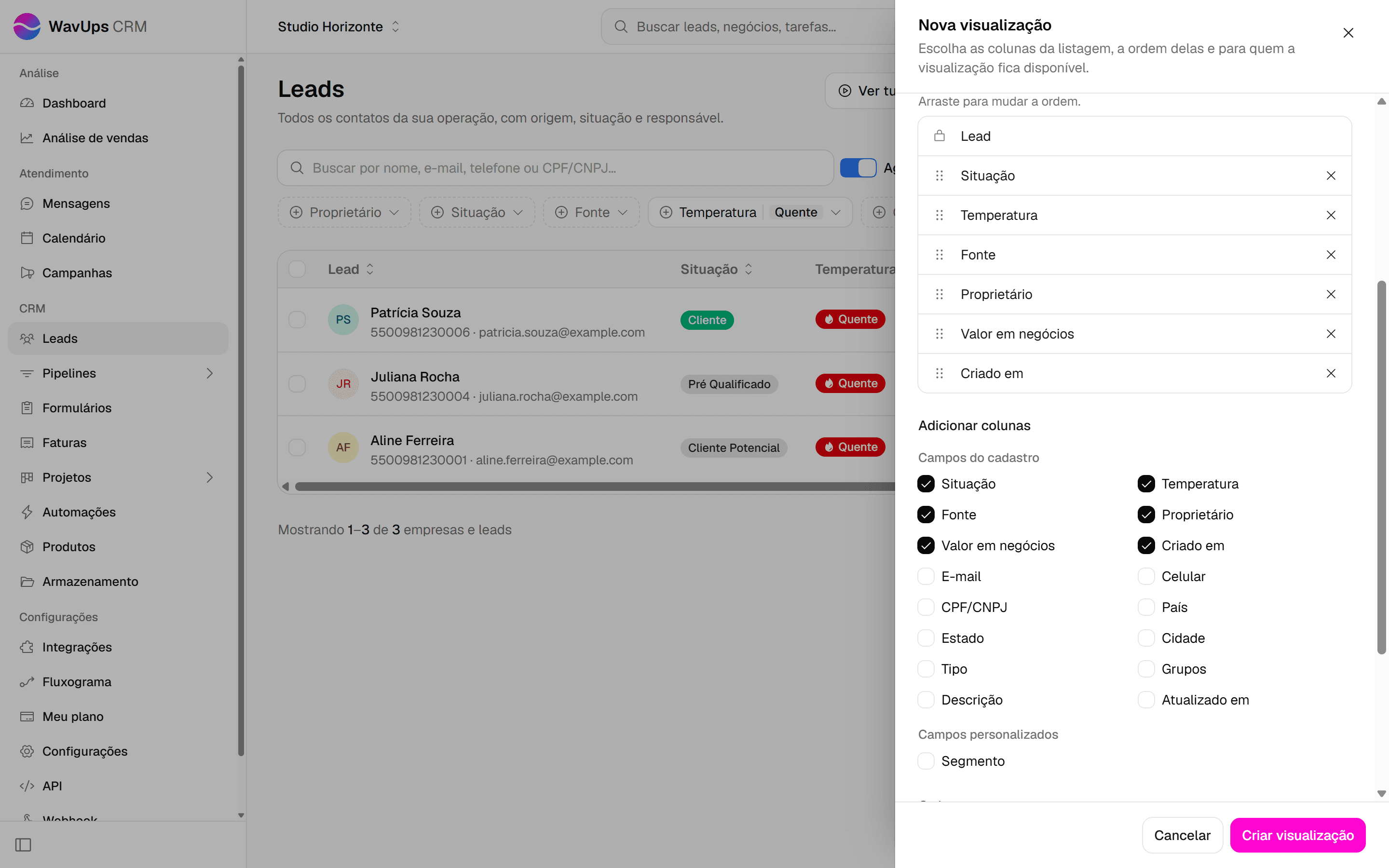Toggle the blue switch beside lead search
1389x868 pixels.
pyautogui.click(x=858, y=168)
